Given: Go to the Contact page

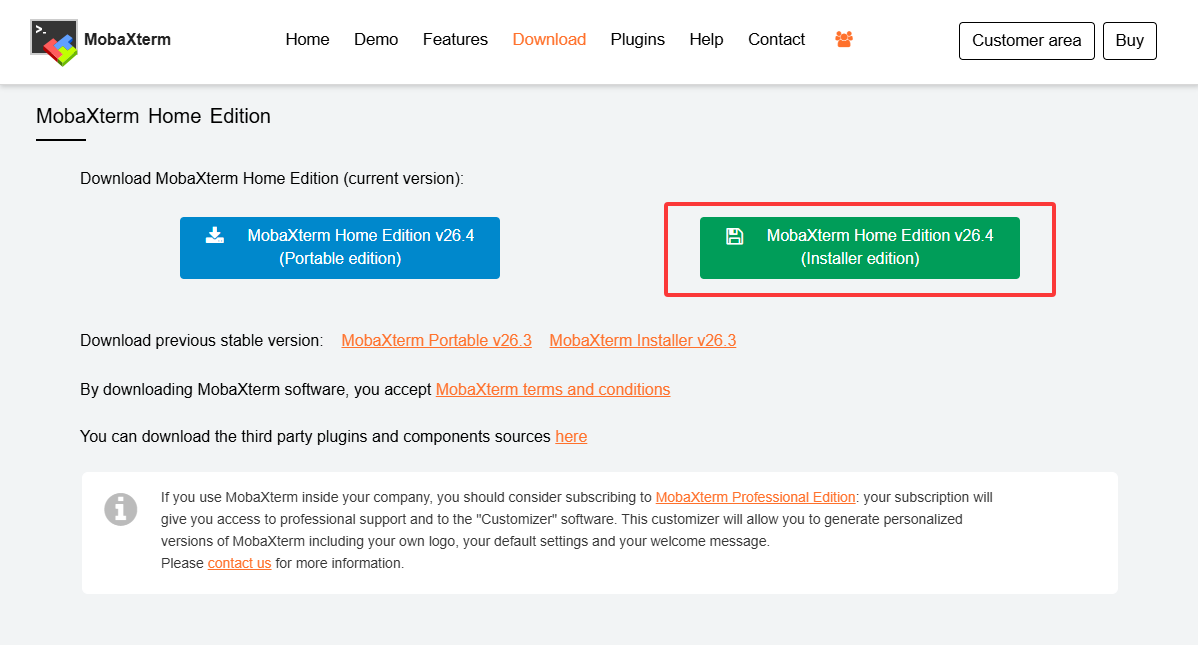Looking at the screenshot, I should click(x=776, y=40).
